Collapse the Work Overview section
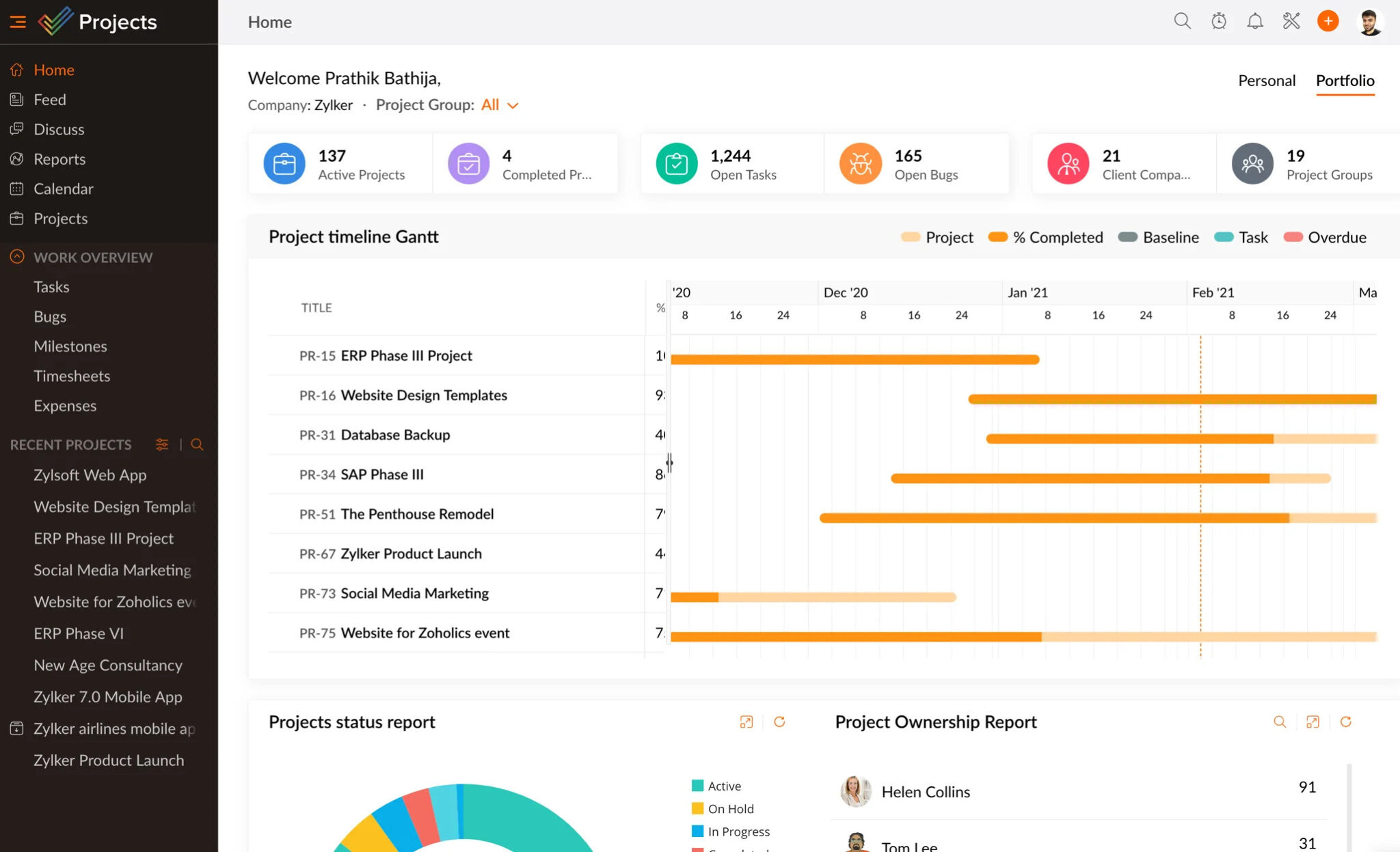 [16, 257]
